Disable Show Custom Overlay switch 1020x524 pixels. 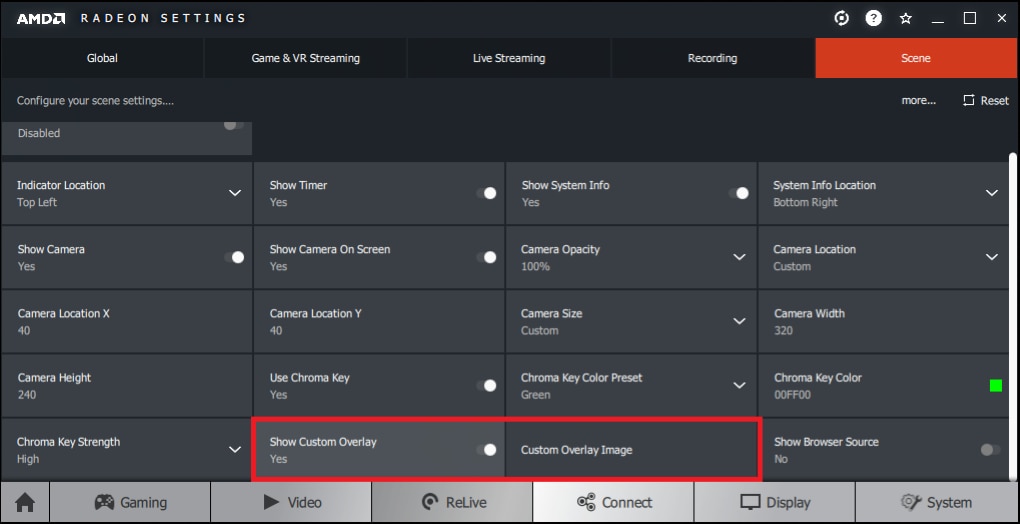[486, 450]
